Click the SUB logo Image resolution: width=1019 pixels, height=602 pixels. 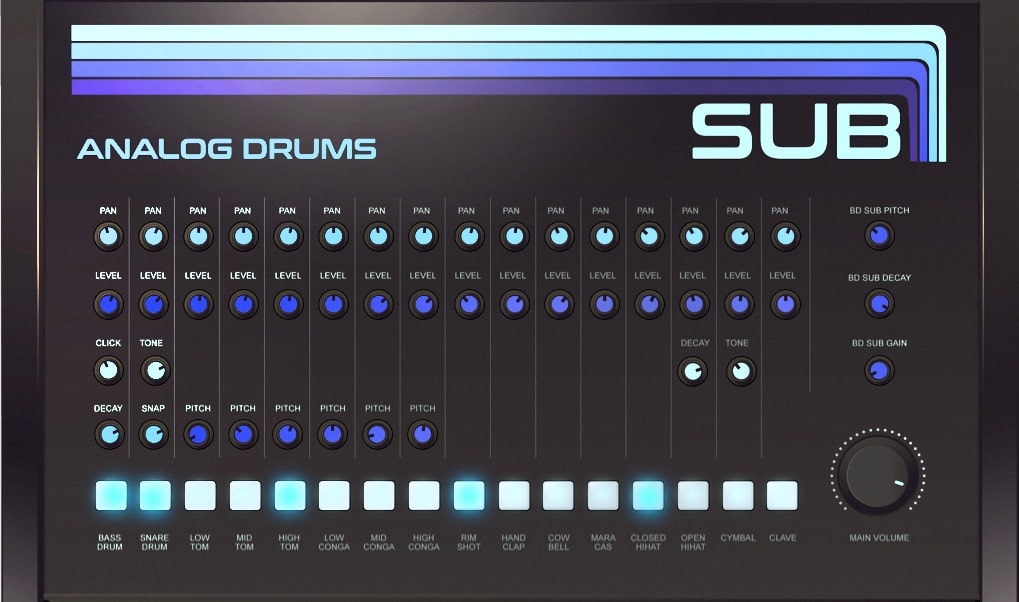(795, 133)
